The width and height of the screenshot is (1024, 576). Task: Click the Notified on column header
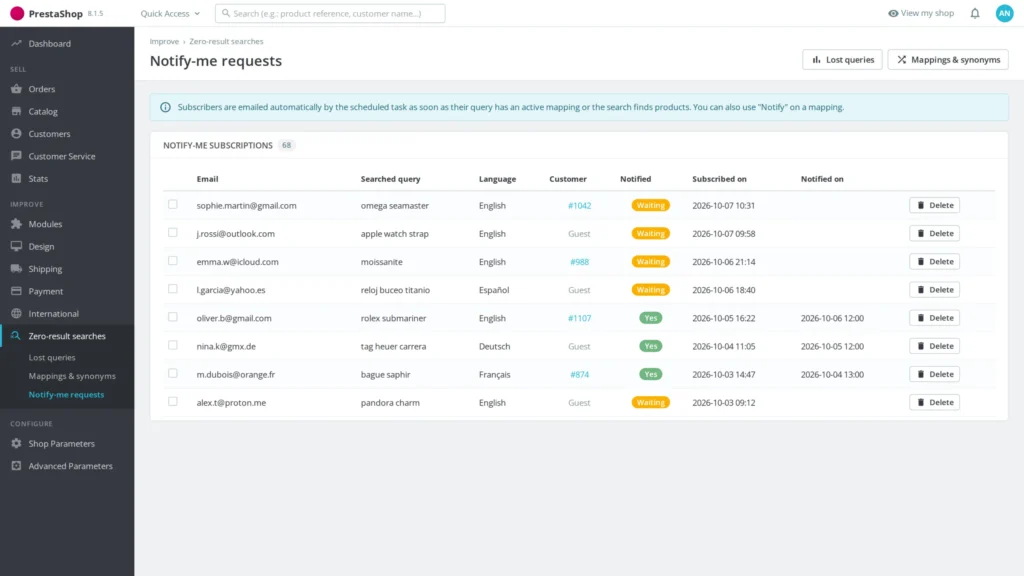pyautogui.click(x=822, y=179)
